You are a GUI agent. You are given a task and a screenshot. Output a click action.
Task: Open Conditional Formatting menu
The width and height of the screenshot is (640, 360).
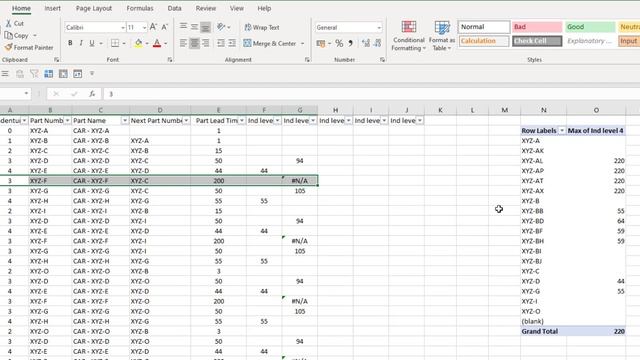(408, 36)
